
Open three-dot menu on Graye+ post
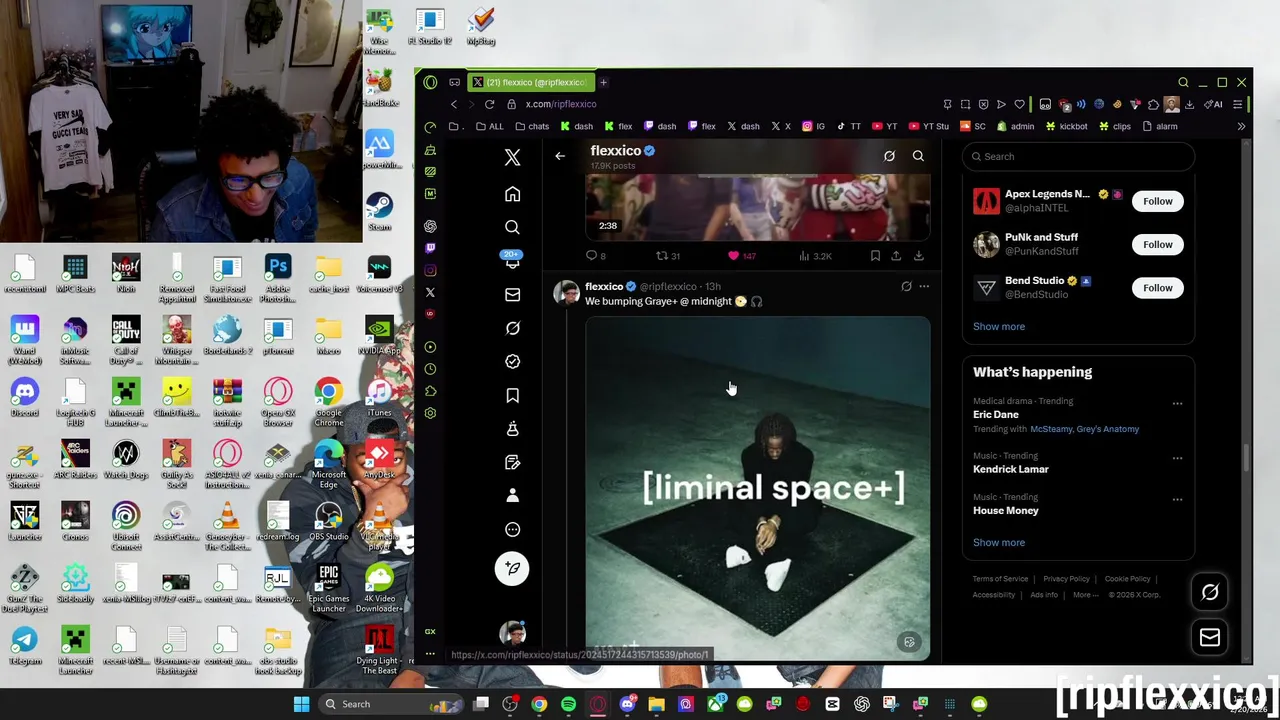[x=924, y=287]
